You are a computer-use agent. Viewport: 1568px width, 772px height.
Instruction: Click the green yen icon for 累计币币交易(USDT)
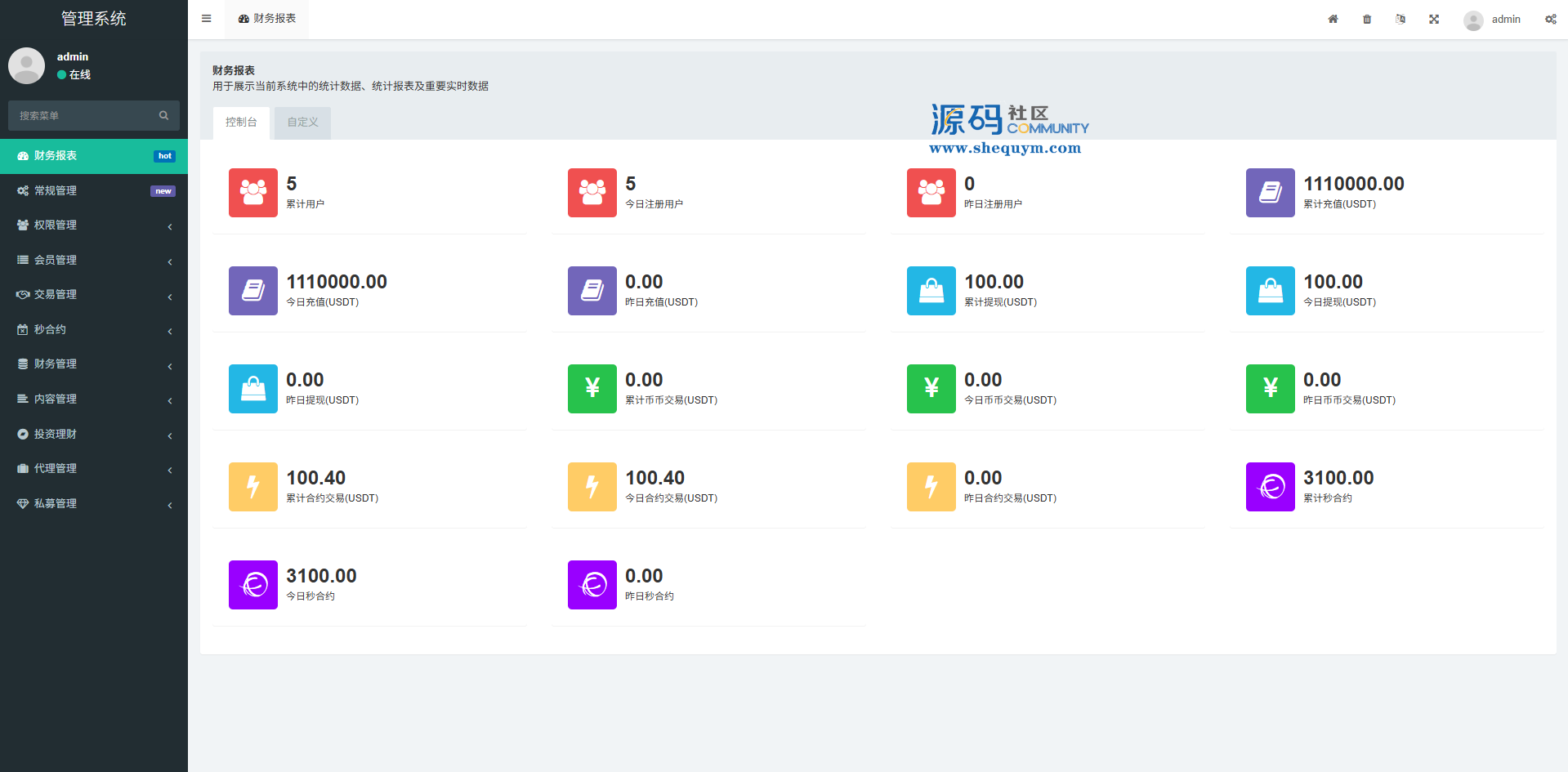[x=592, y=389]
